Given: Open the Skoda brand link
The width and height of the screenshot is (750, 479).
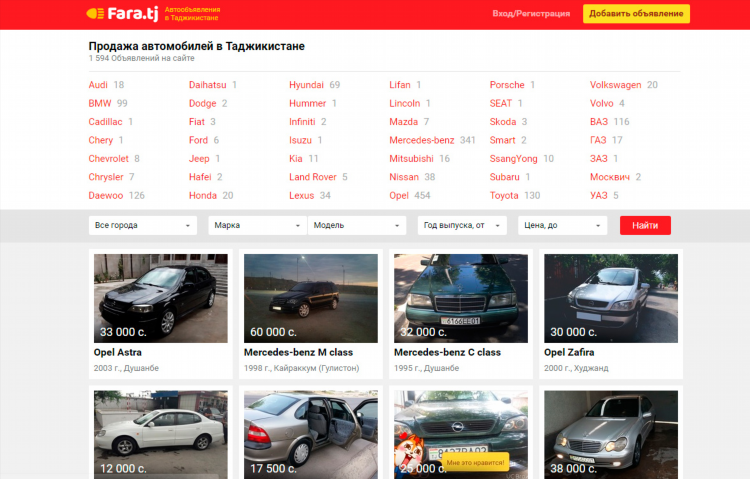Looking at the screenshot, I should pos(503,122).
